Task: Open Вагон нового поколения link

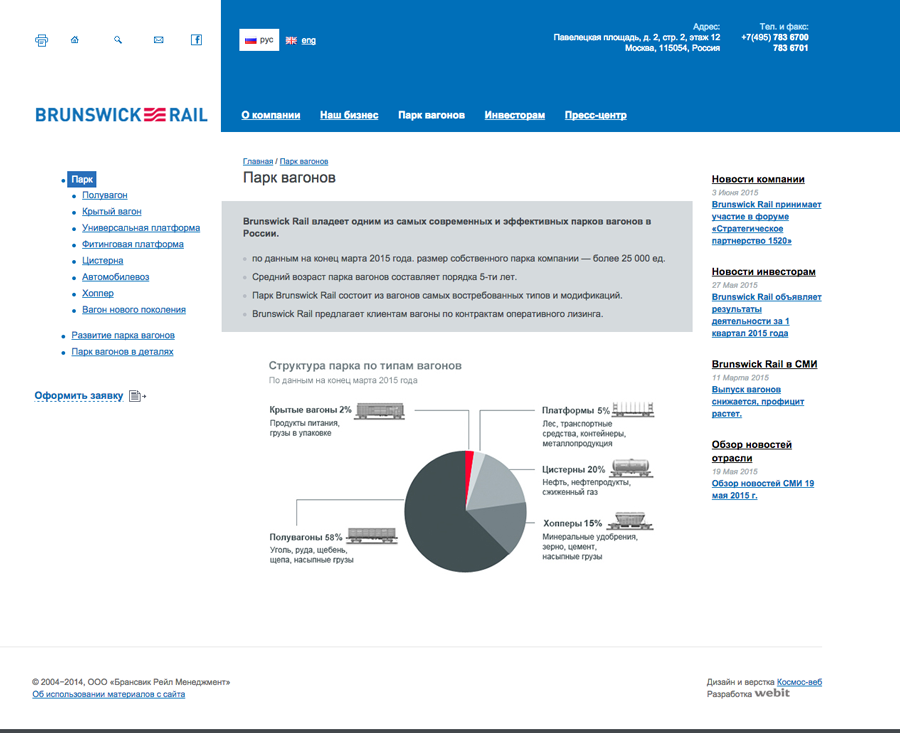Action: [x=134, y=309]
